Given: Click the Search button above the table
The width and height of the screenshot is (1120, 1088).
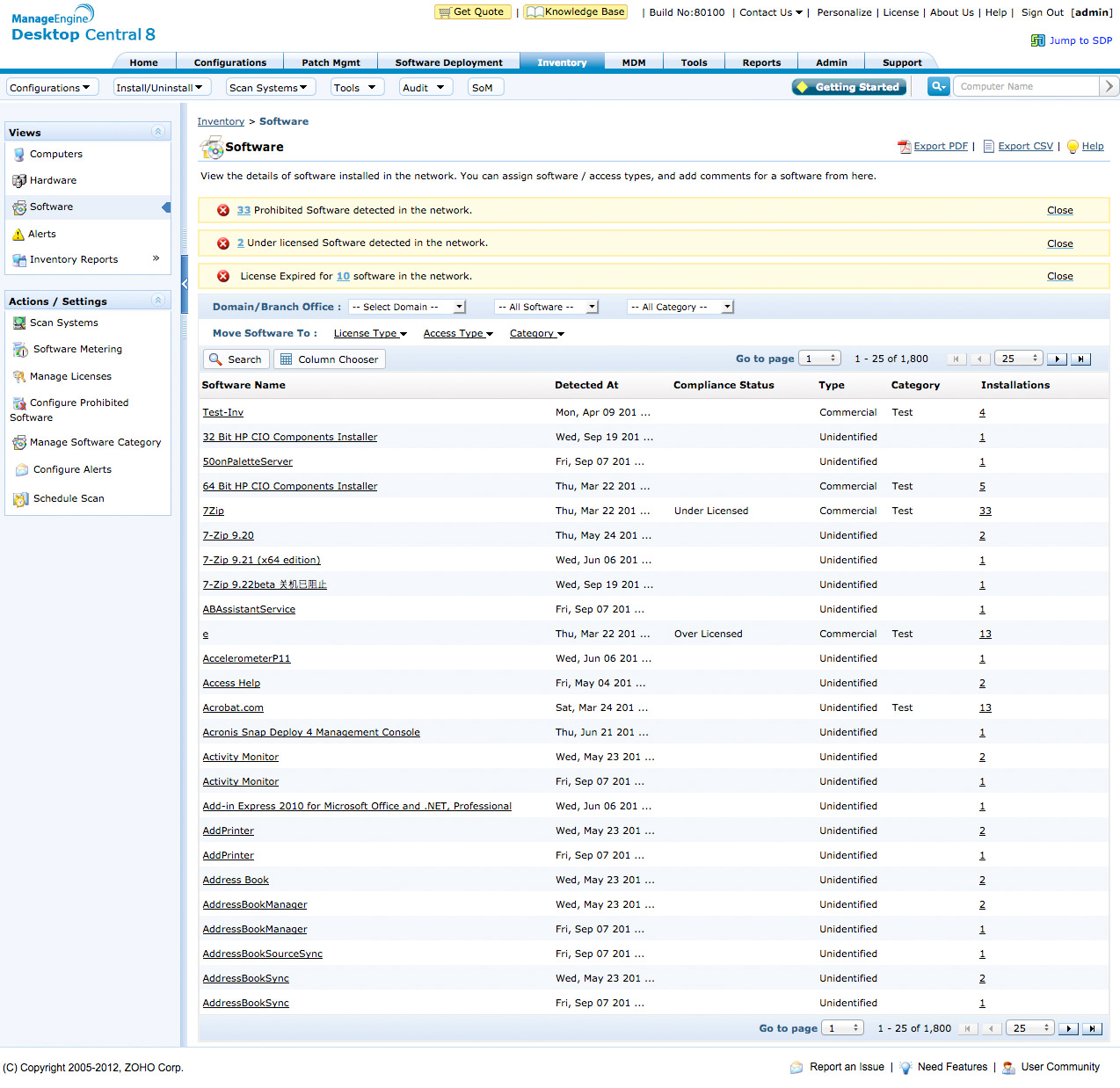Looking at the screenshot, I should coord(236,359).
